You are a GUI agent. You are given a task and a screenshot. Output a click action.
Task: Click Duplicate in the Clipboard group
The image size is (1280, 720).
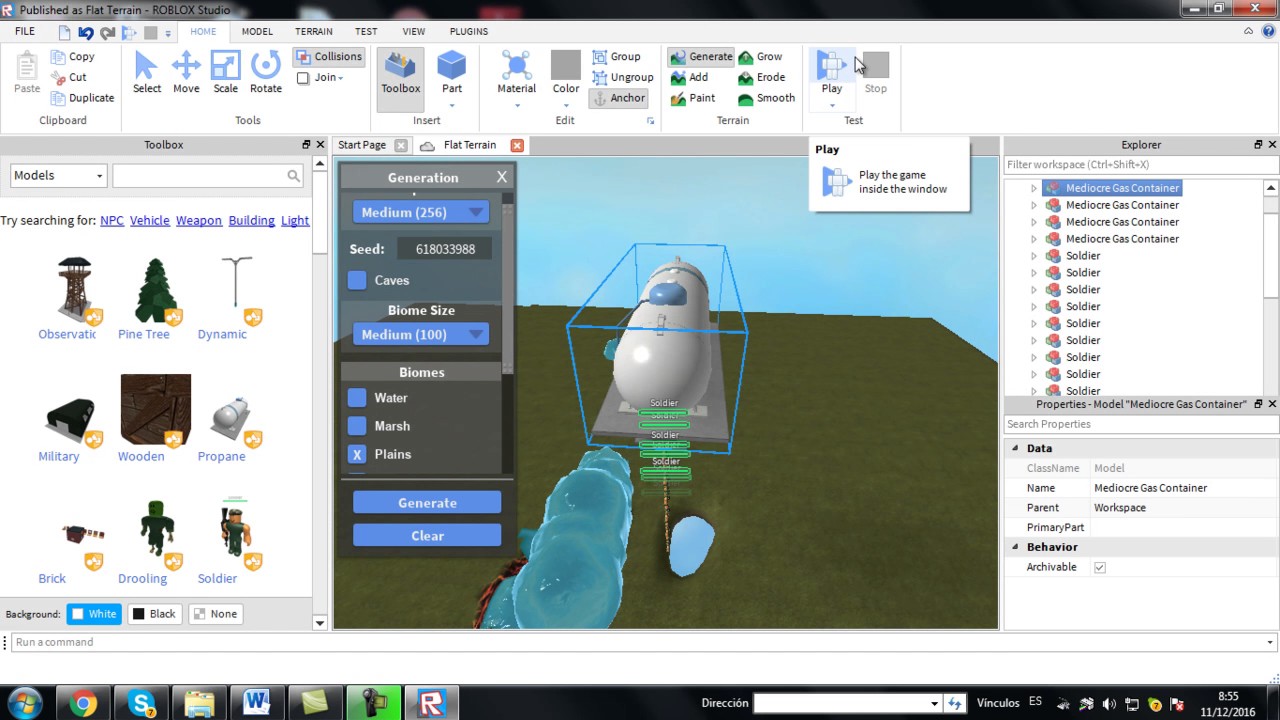click(82, 98)
